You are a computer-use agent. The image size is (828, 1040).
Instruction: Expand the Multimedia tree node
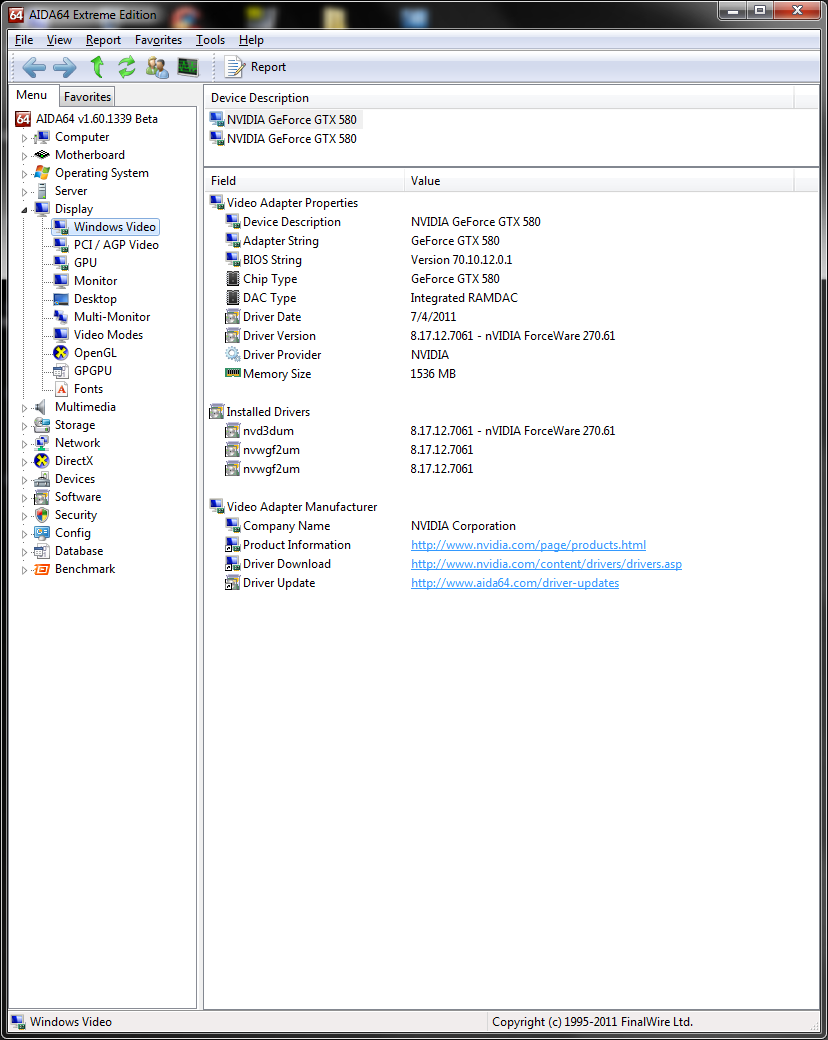click(25, 408)
